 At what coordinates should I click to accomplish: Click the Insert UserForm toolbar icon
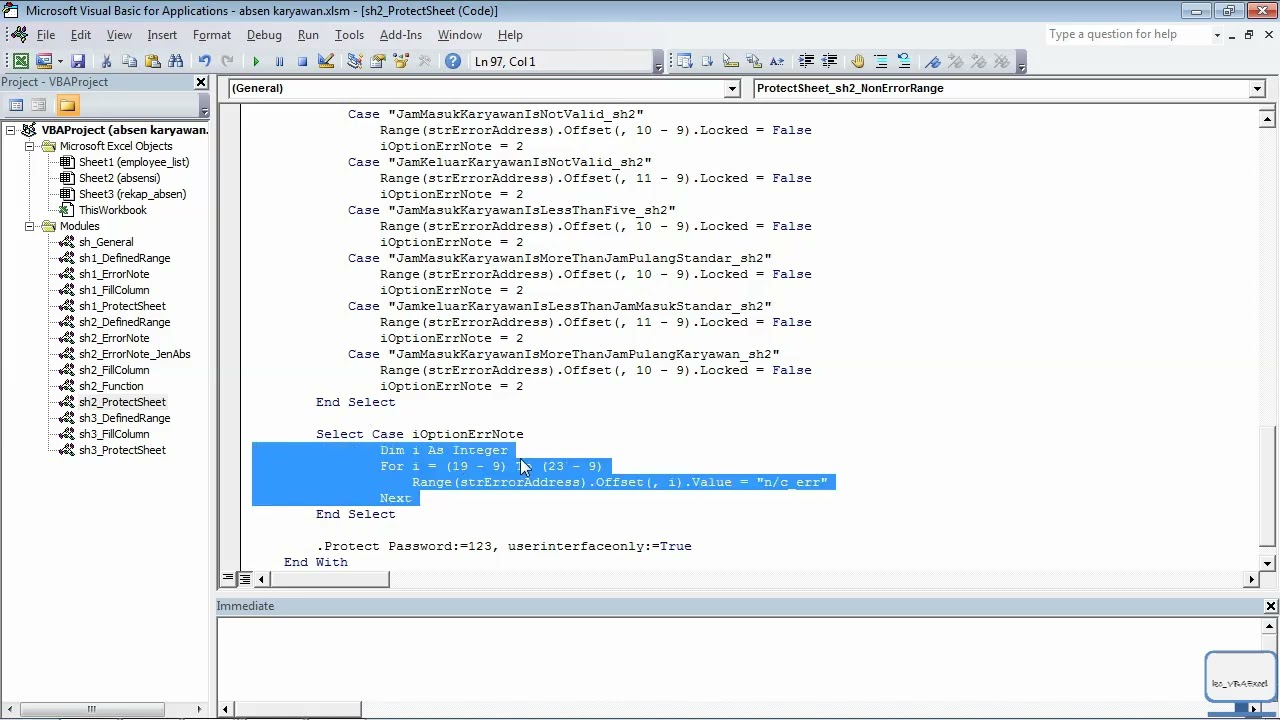[44, 61]
